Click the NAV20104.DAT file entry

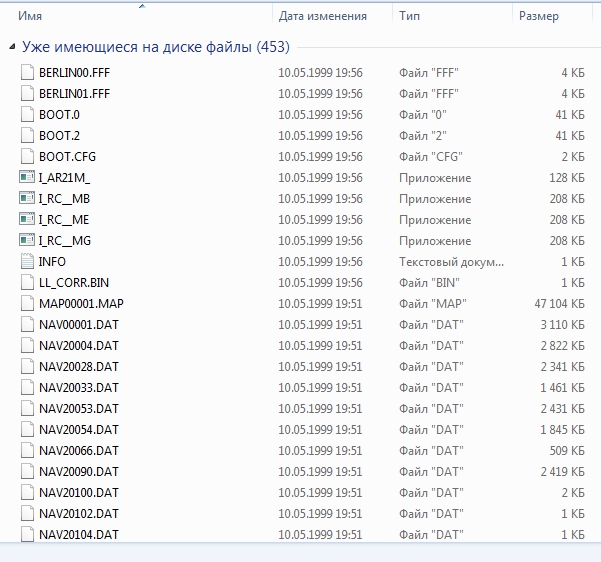[x=78, y=535]
